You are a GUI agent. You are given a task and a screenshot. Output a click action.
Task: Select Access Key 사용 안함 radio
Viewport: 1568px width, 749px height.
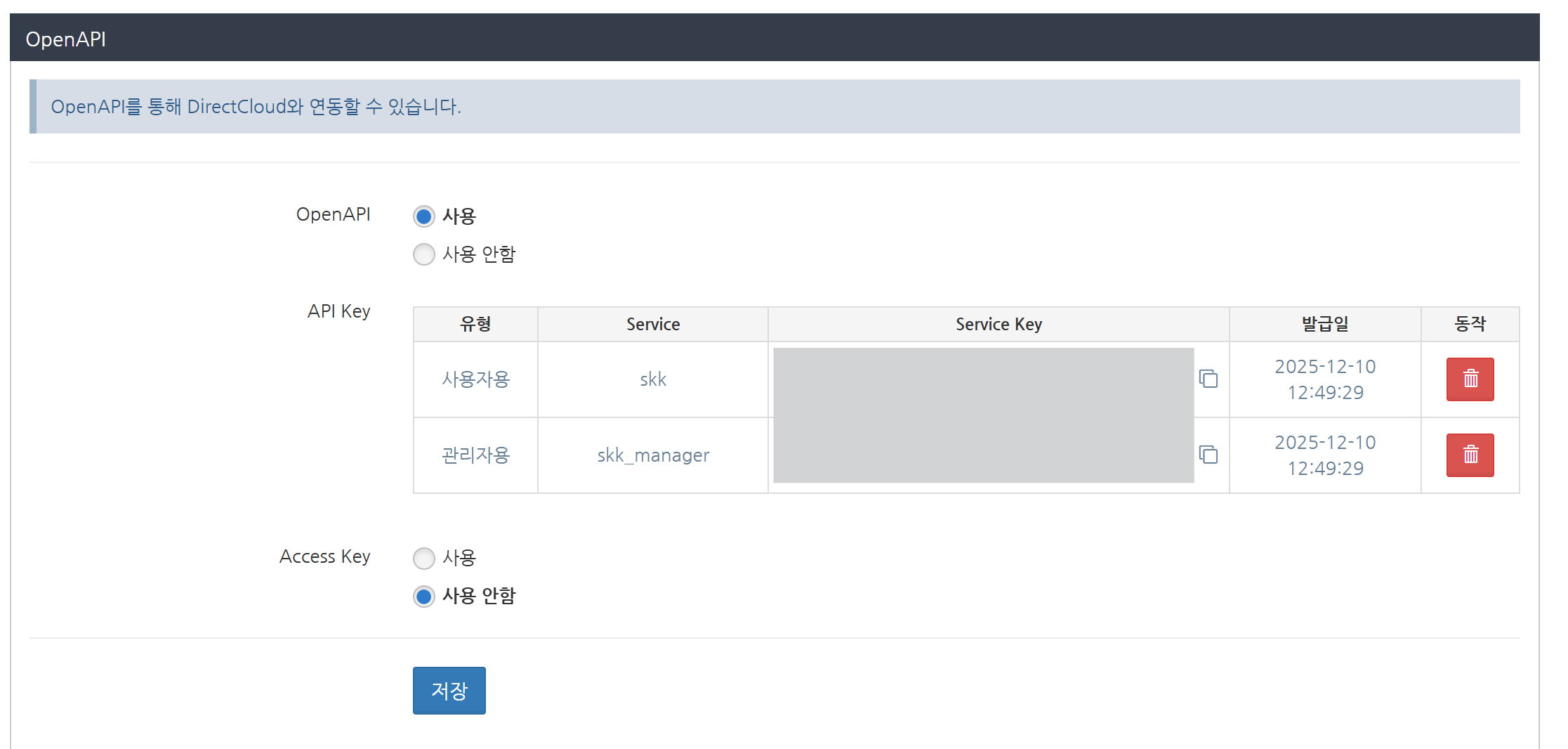(x=424, y=597)
